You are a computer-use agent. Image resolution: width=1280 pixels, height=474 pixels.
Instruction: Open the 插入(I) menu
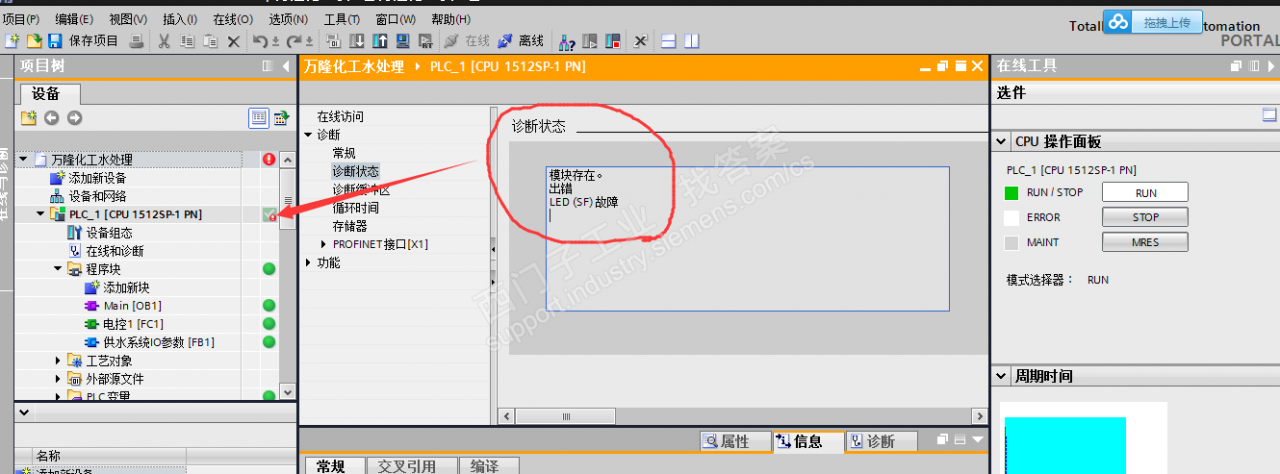pyautogui.click(x=180, y=19)
